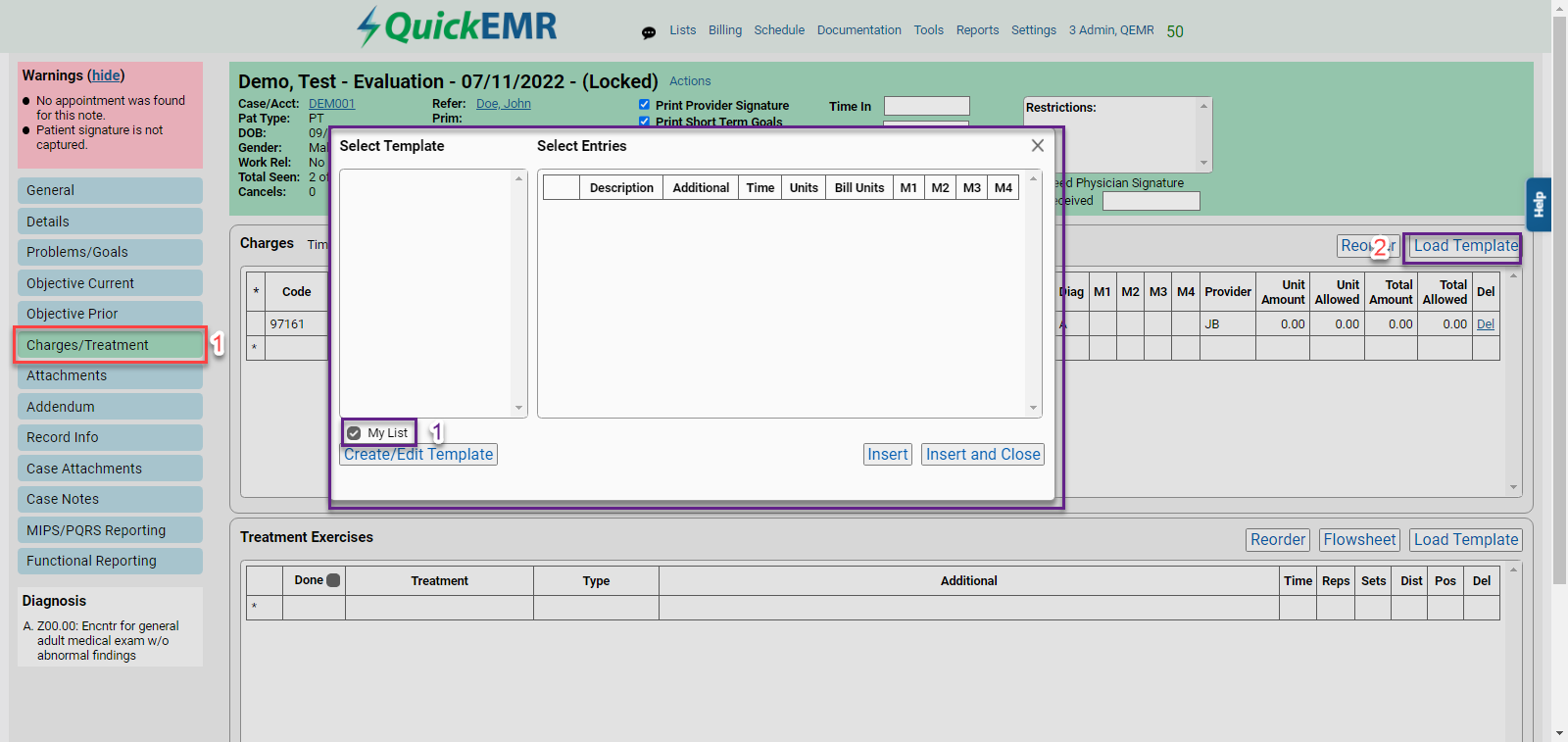The image size is (1568, 742).
Task: Open the chat bubble messages icon
Action: coord(649,32)
